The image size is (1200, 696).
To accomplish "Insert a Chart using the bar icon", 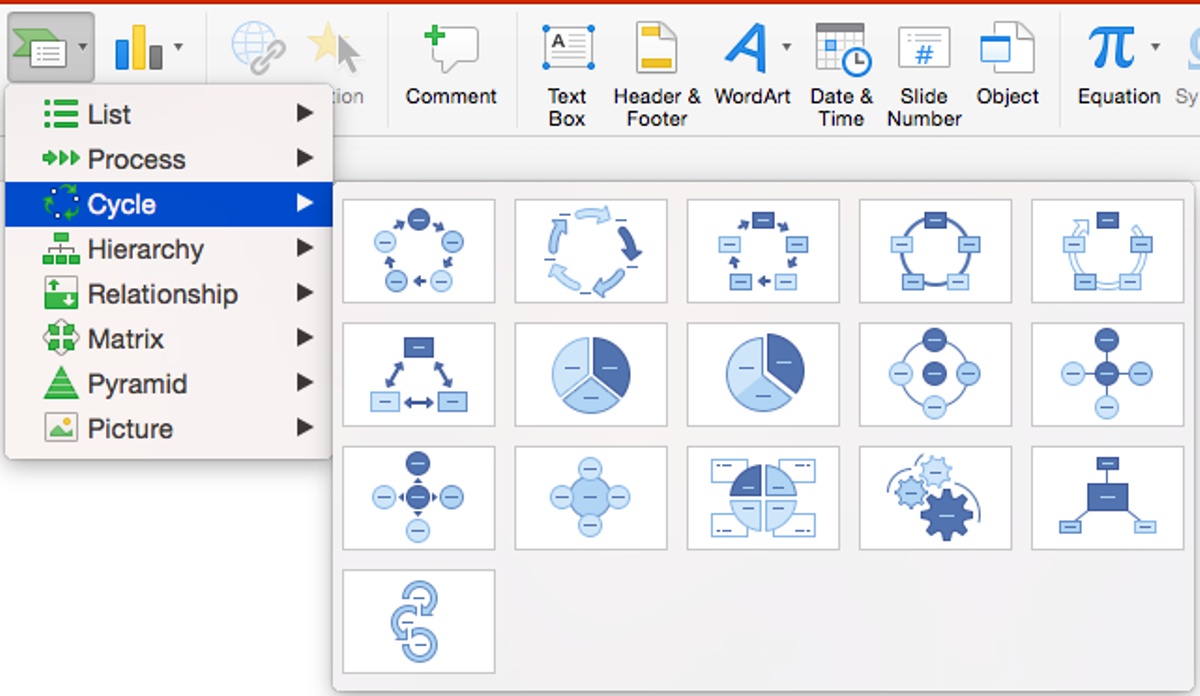I will tap(138, 47).
